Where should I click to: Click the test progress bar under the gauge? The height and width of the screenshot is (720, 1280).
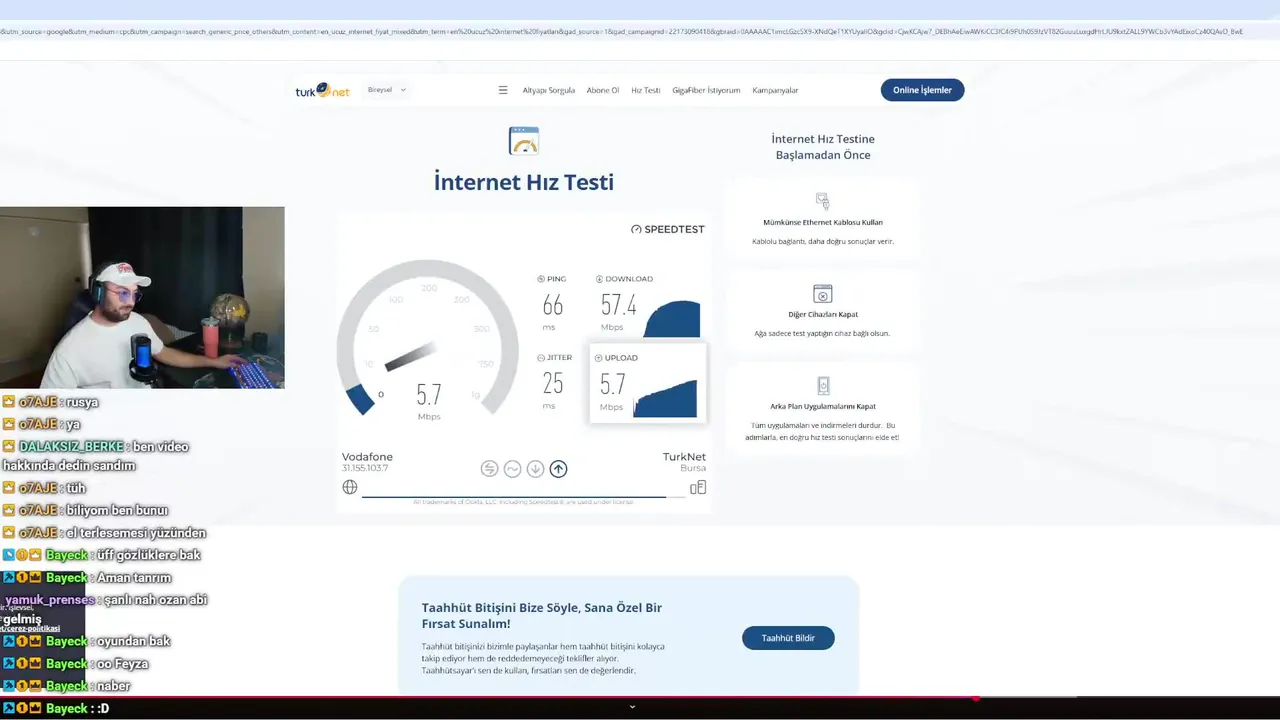click(523, 496)
